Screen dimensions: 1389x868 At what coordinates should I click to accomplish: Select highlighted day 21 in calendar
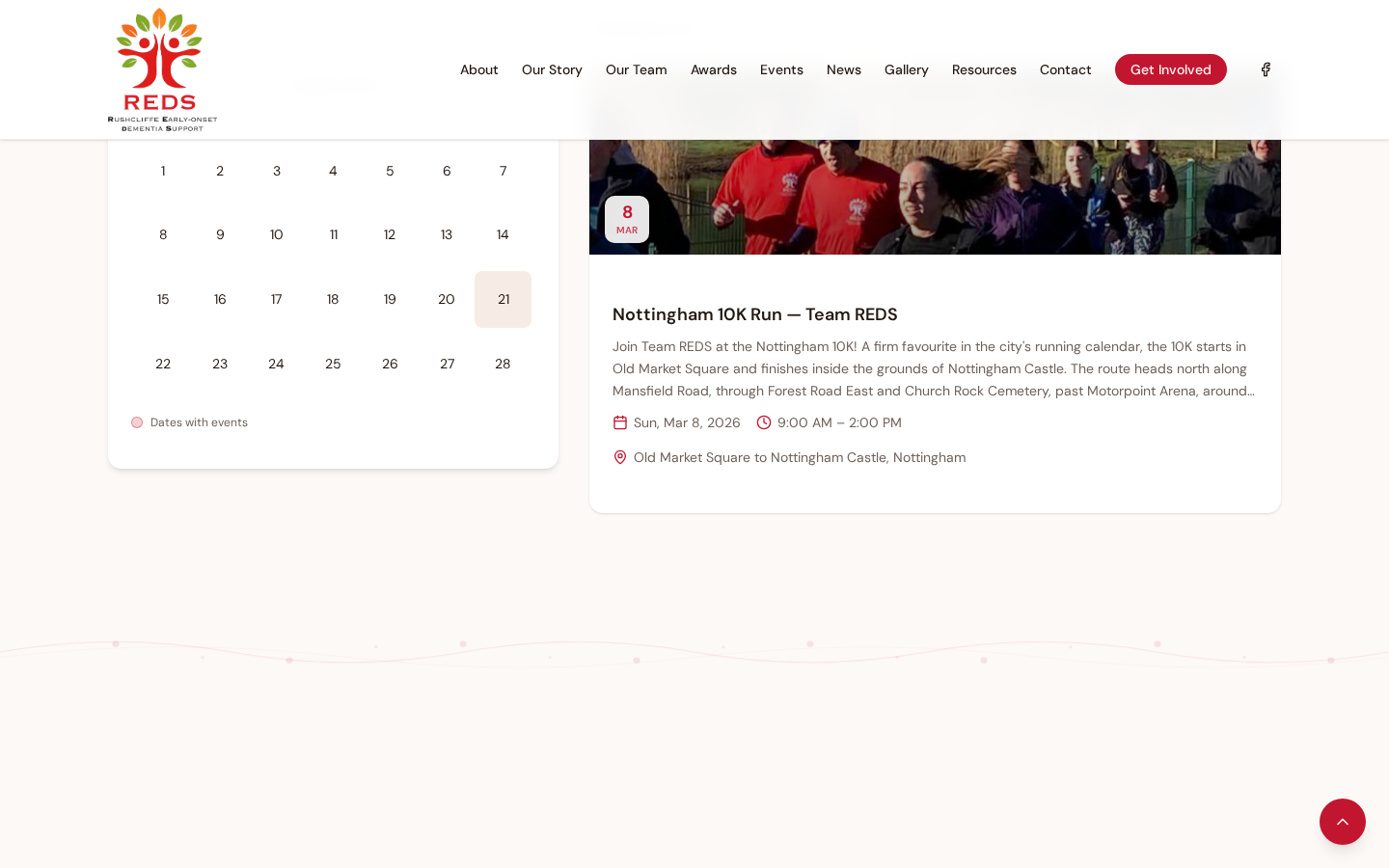503,299
